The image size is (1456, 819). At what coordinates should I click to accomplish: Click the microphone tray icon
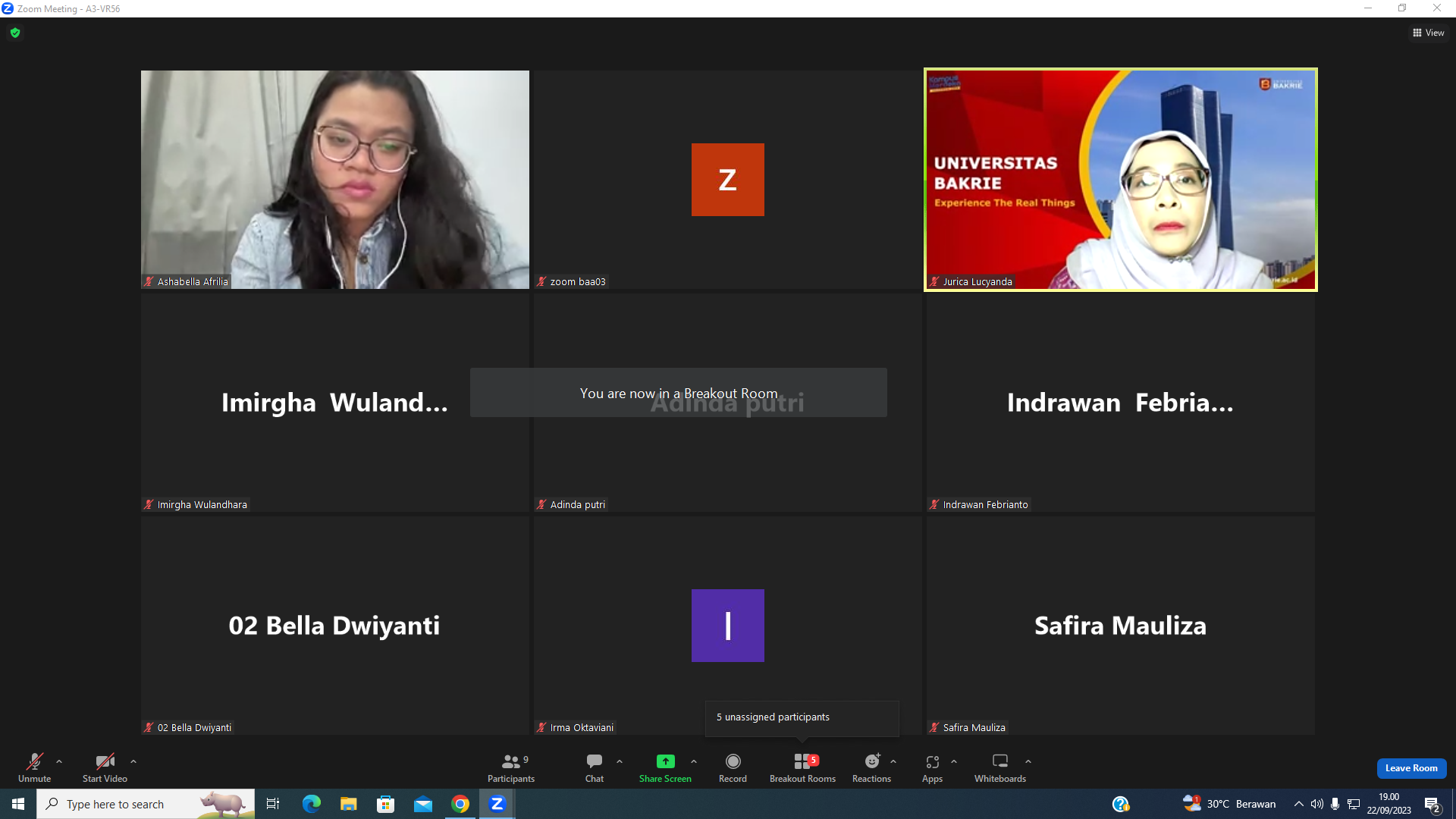[x=1335, y=804]
